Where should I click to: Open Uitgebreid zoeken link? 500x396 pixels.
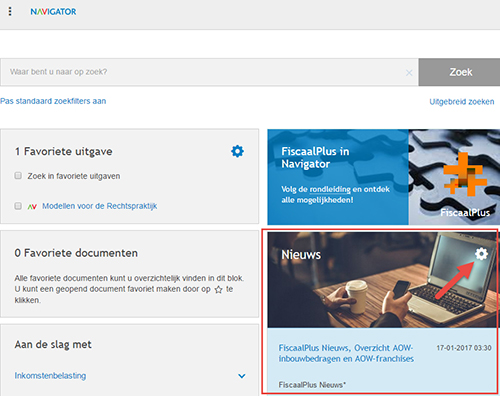(462, 102)
